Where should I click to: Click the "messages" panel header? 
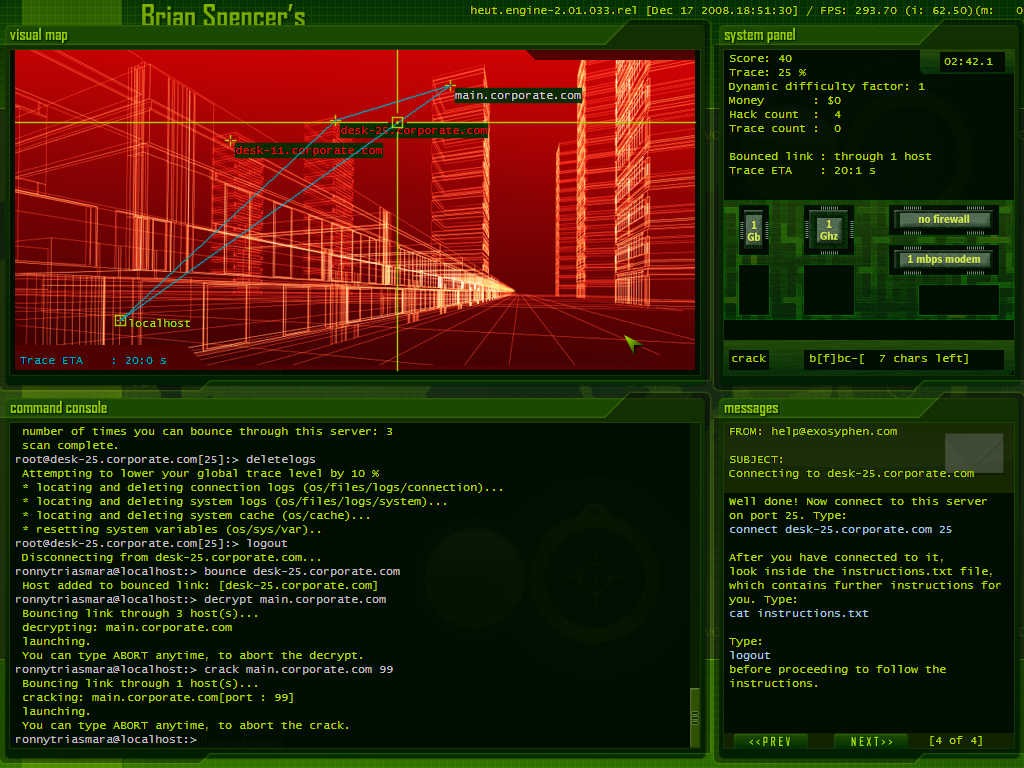pos(751,408)
